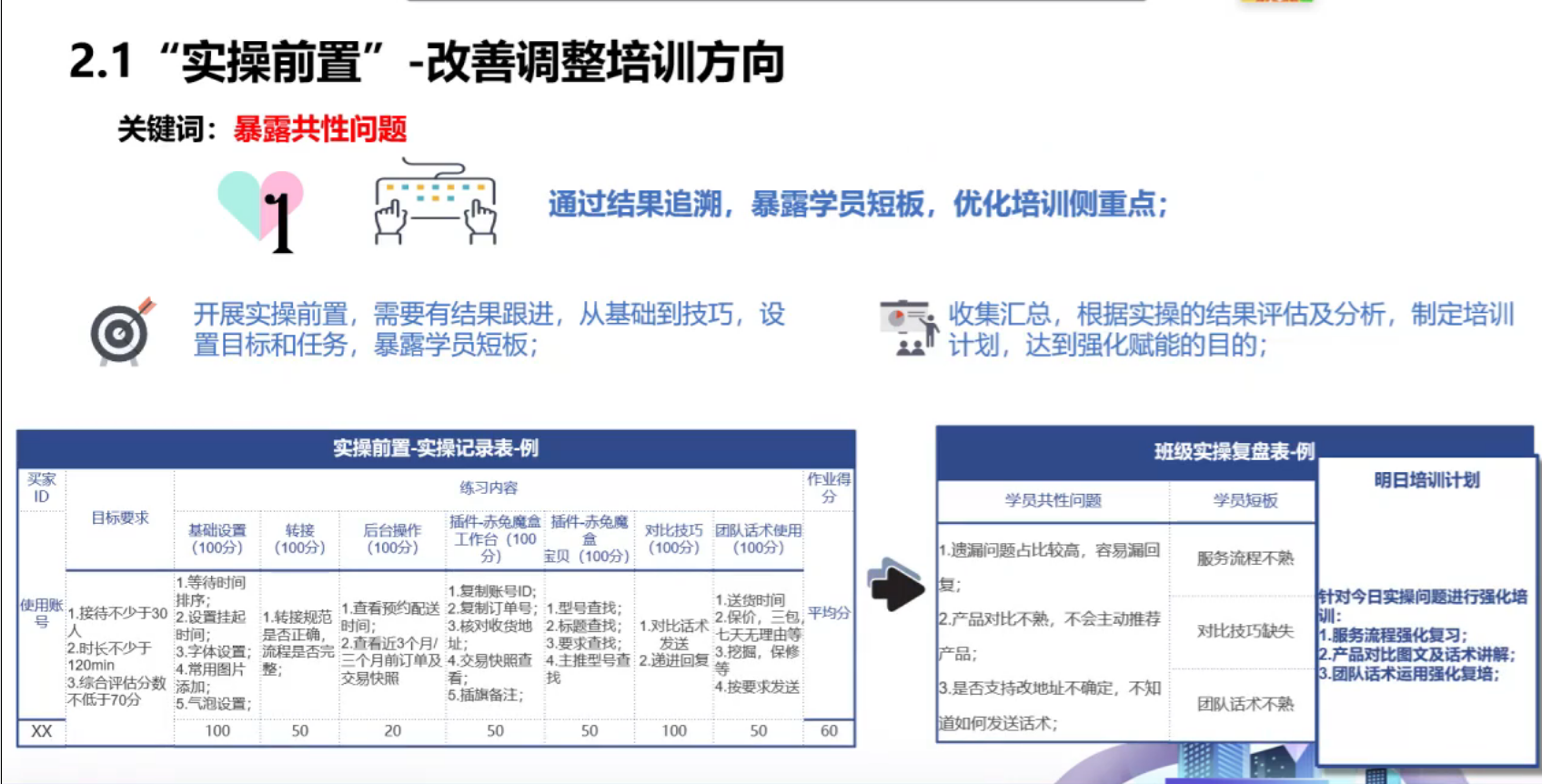Select the target bullseye icon
The width and height of the screenshot is (1542, 784).
tap(123, 331)
